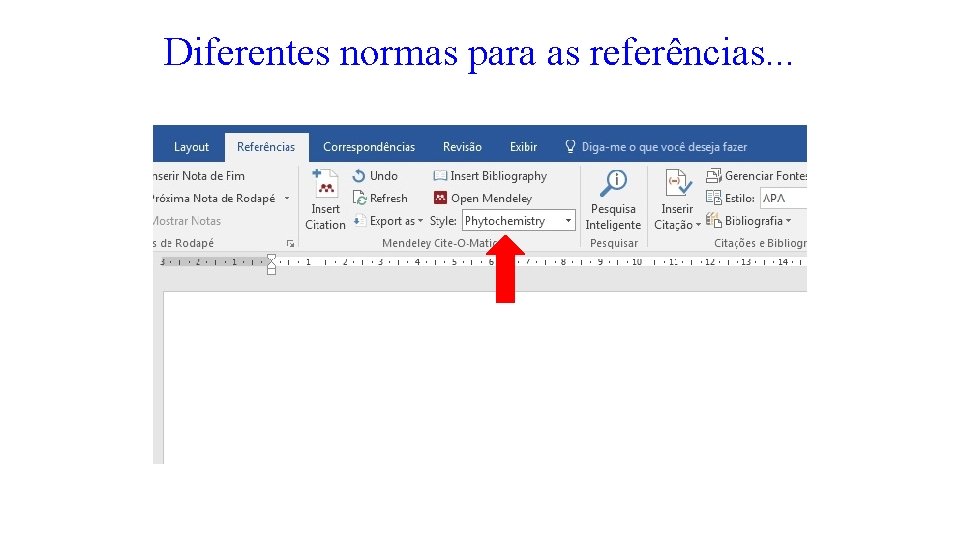960x540 pixels.
Task: Click the Bibliografia icon
Action: [714, 220]
